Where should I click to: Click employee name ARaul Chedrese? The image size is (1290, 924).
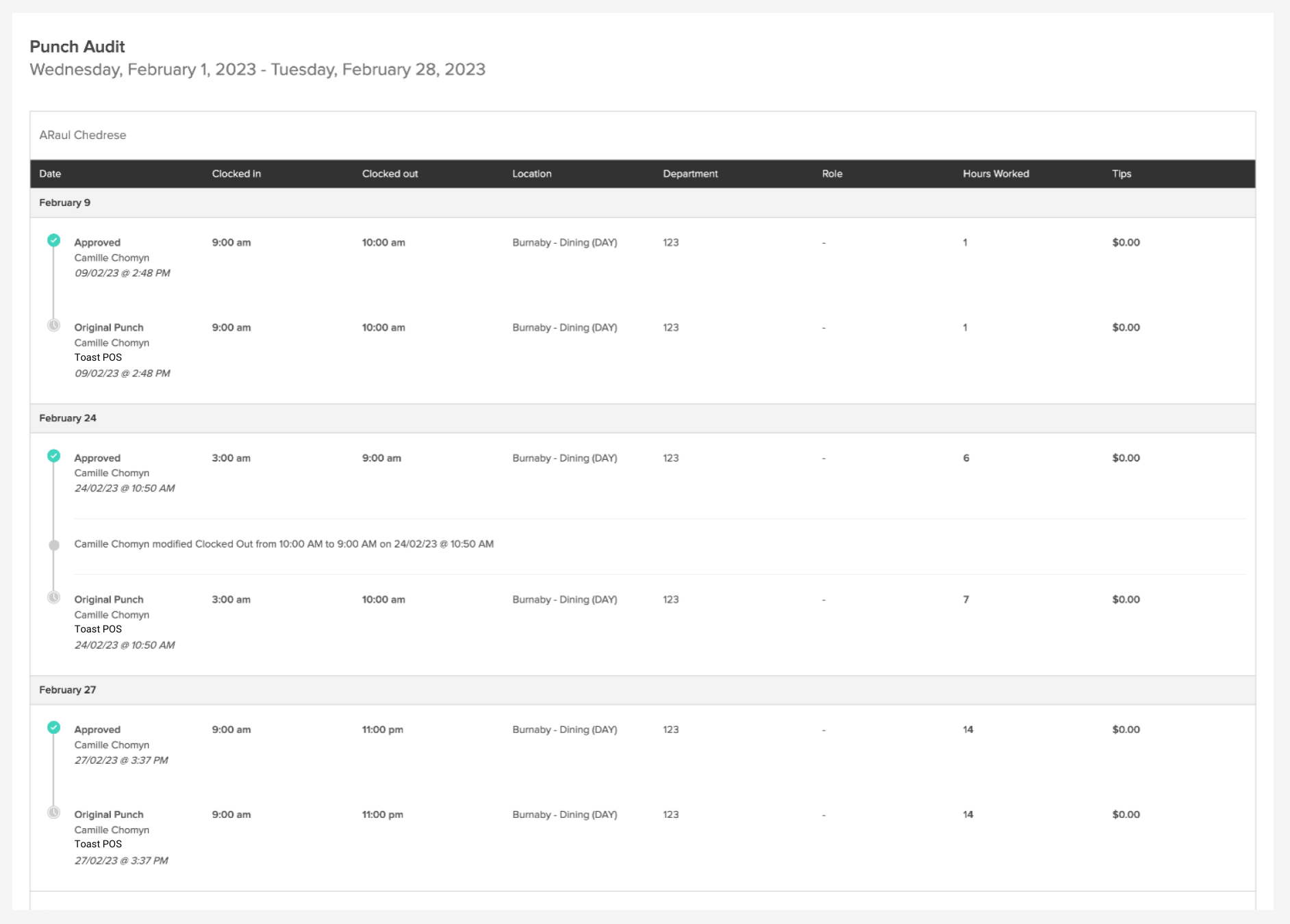pyautogui.click(x=83, y=135)
